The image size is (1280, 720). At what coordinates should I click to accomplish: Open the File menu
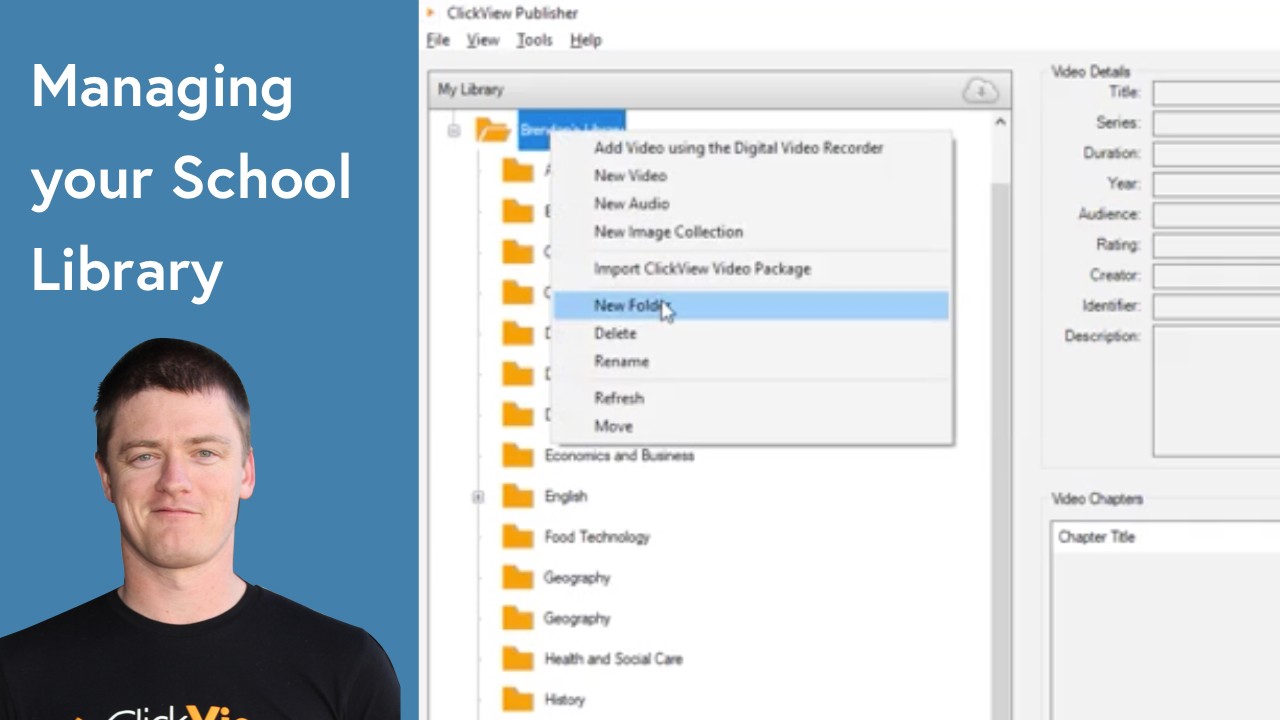tap(438, 40)
